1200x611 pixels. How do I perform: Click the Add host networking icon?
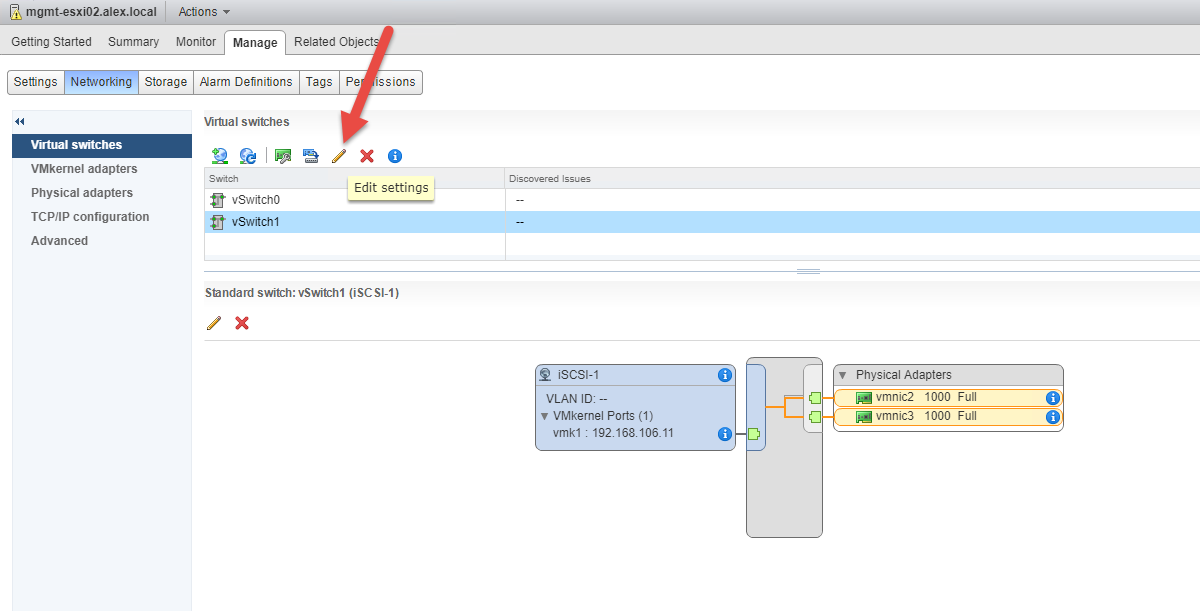click(x=220, y=156)
